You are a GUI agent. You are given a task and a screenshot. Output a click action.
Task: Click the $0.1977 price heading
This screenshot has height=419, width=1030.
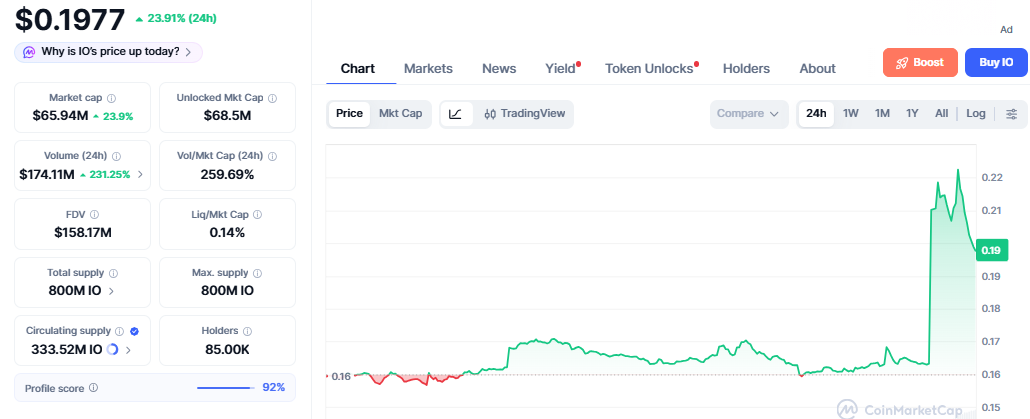tap(70, 19)
